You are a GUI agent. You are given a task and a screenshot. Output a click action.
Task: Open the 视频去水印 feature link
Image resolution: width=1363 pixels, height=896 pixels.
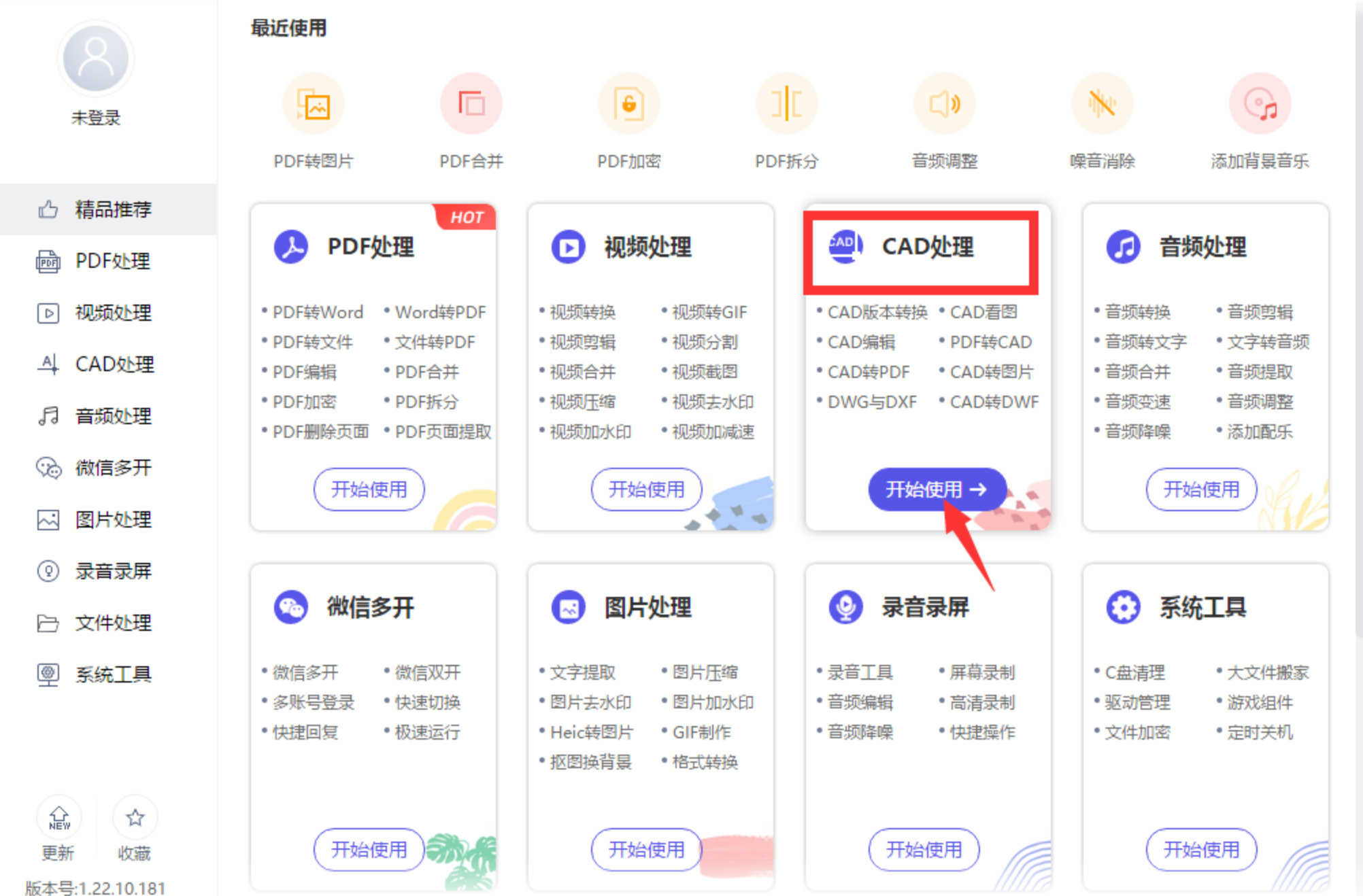pyautogui.click(x=713, y=402)
